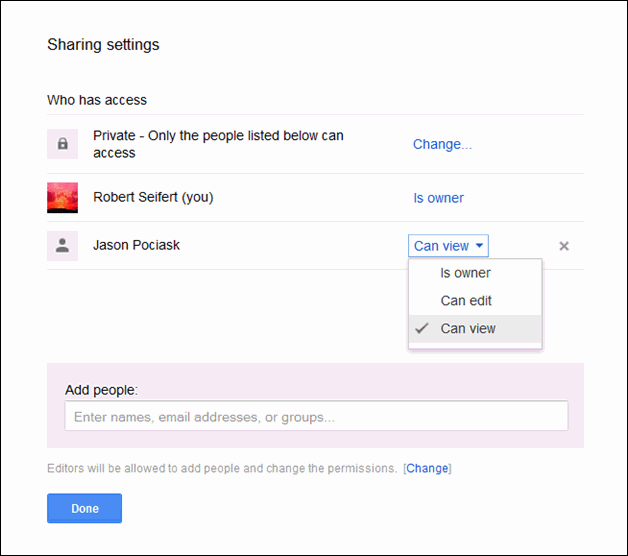Viewport: 628px width, 556px height.
Task: Click the Sharing settings heading
Action: [x=103, y=44]
